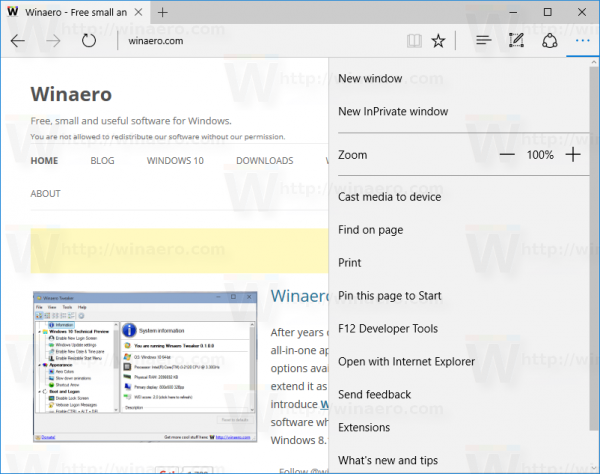Select New InPrivate window
Screen dimensions: 600x474
tap(393, 111)
